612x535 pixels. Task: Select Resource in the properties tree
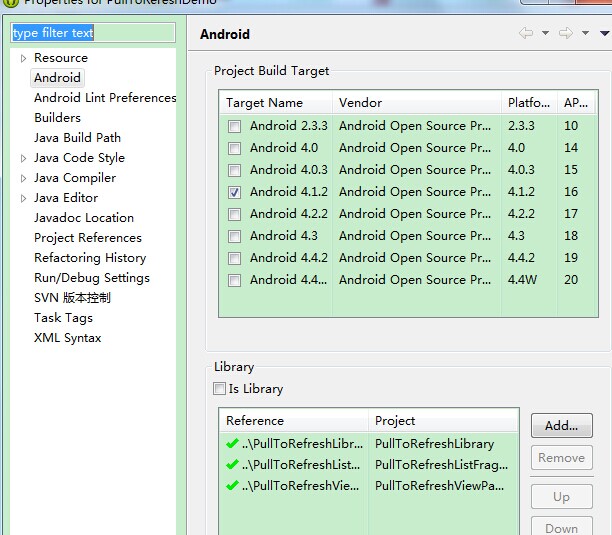(61, 58)
